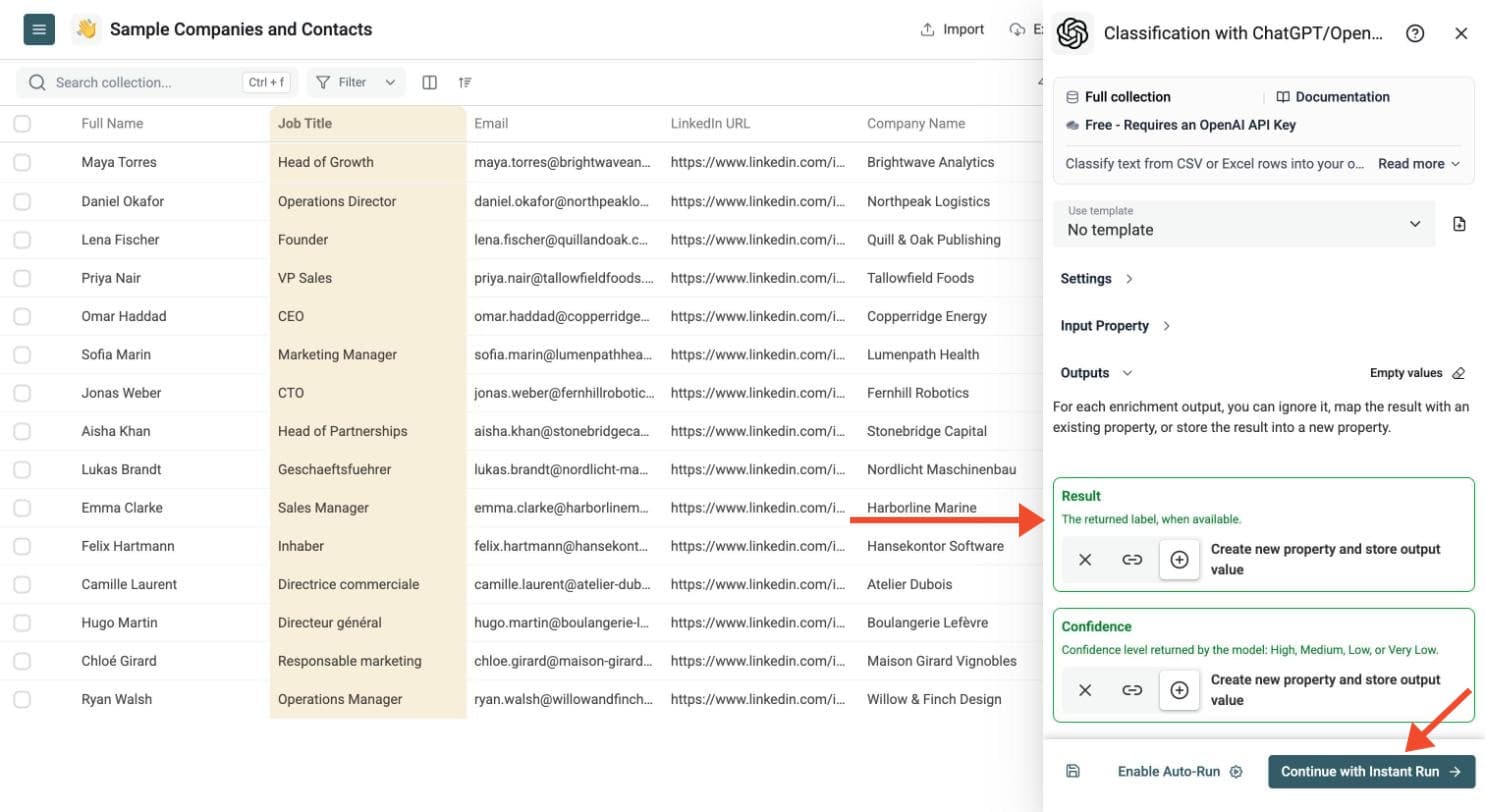Ignore the Result output with X icon
This screenshot has width=1485, height=812.
click(1085, 560)
